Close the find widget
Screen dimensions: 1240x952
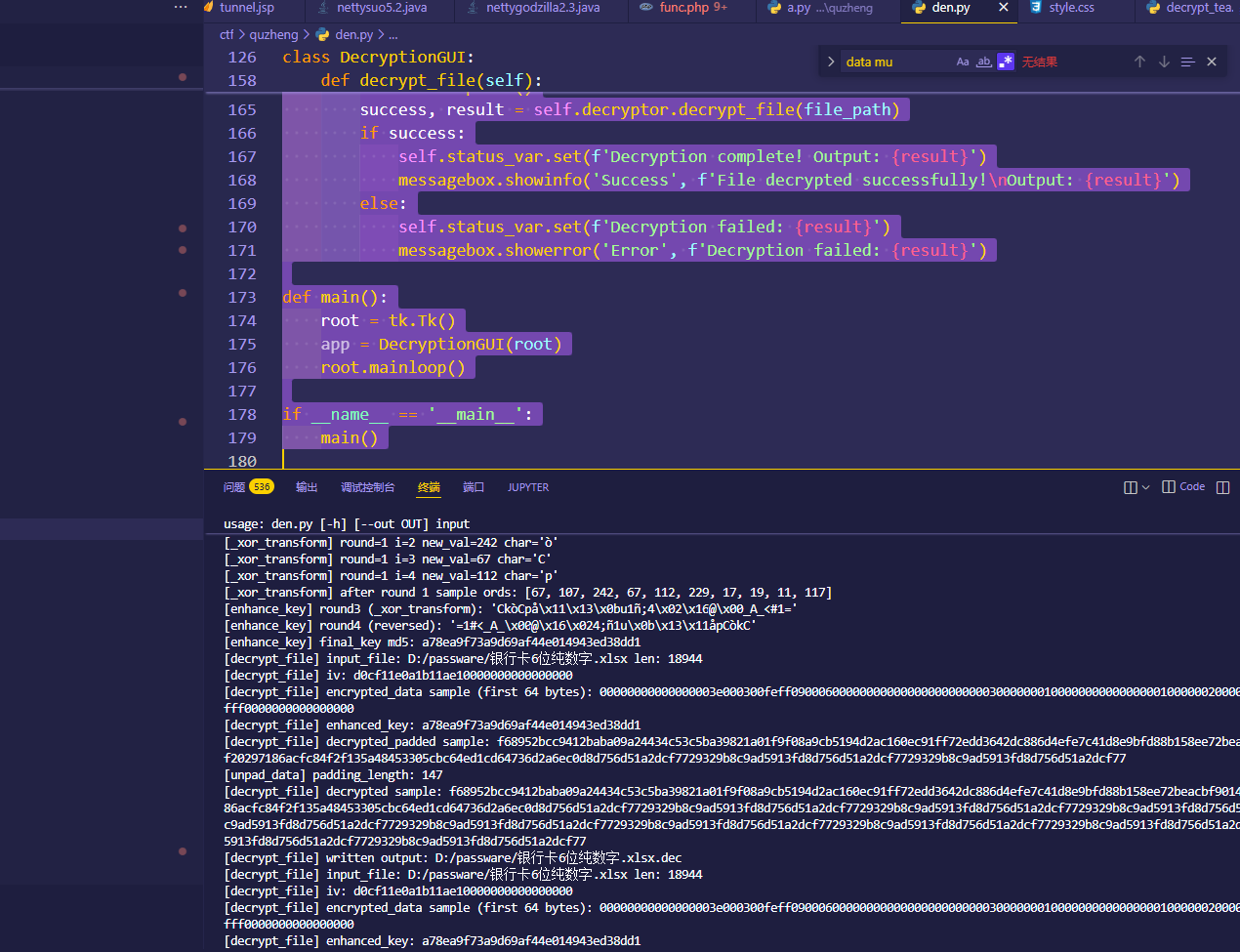[x=1212, y=62]
